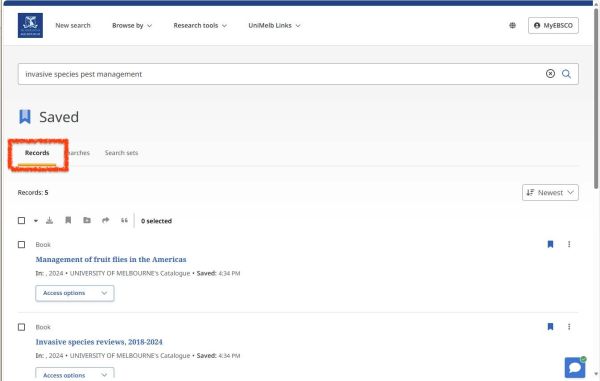Open more options for Invasive species reviews
Viewport: 600px width, 381px height.
point(569,327)
